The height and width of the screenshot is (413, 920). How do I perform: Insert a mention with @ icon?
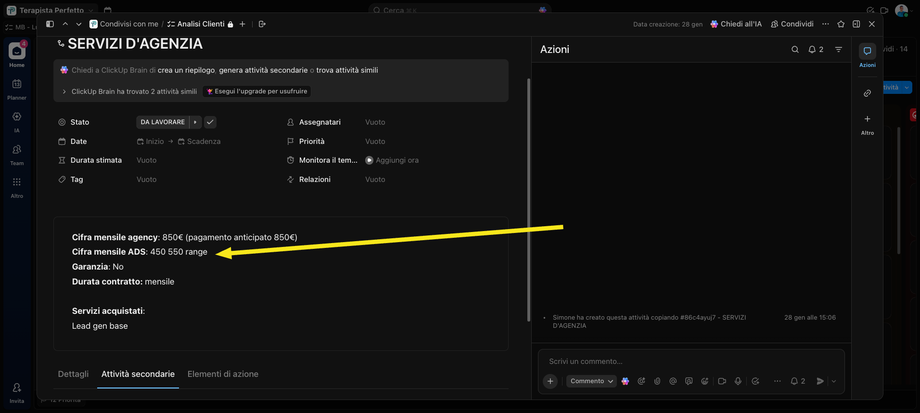click(673, 381)
